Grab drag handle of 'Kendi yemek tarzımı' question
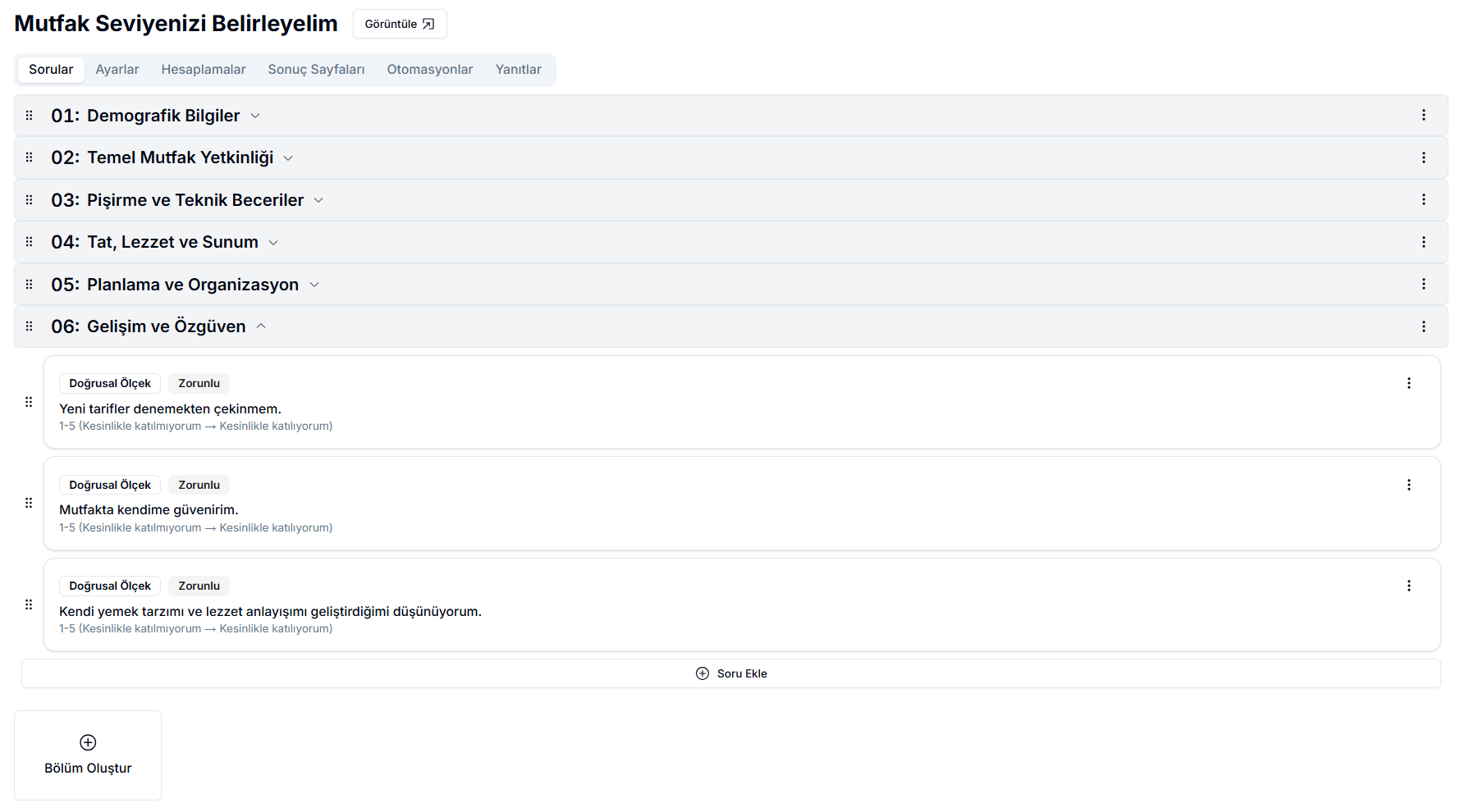This screenshot has height=812, width=1469. point(29,604)
